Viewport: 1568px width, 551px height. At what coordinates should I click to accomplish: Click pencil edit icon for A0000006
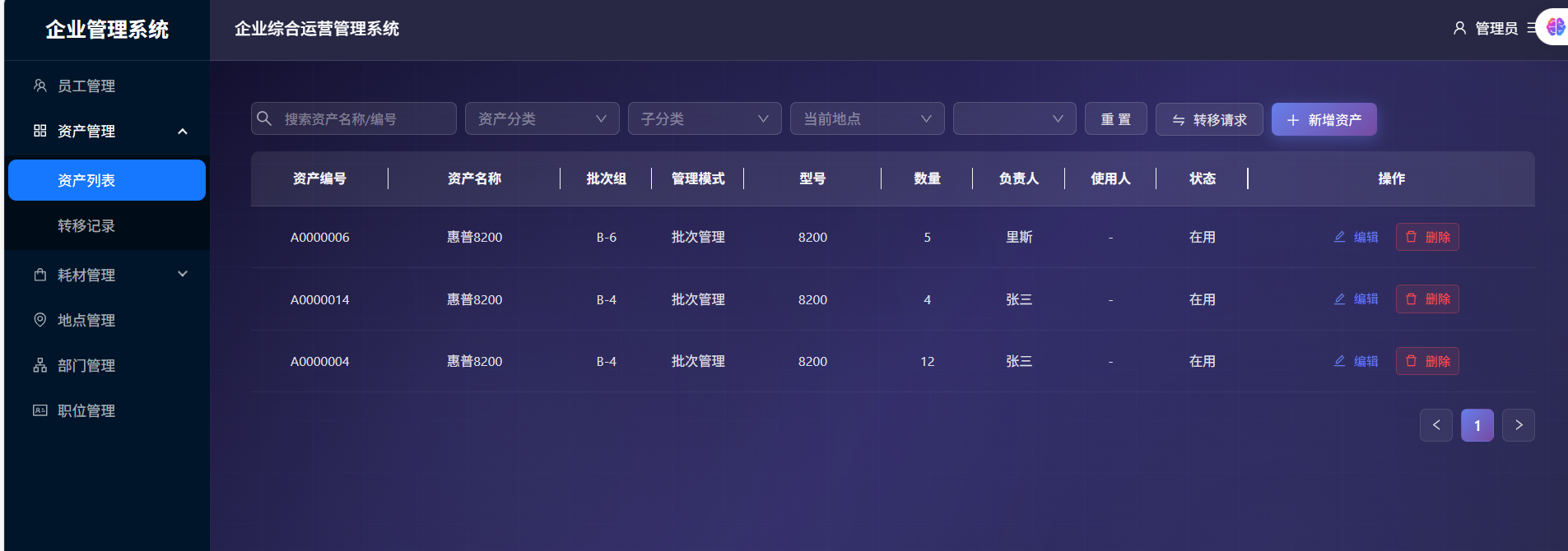click(x=1340, y=237)
